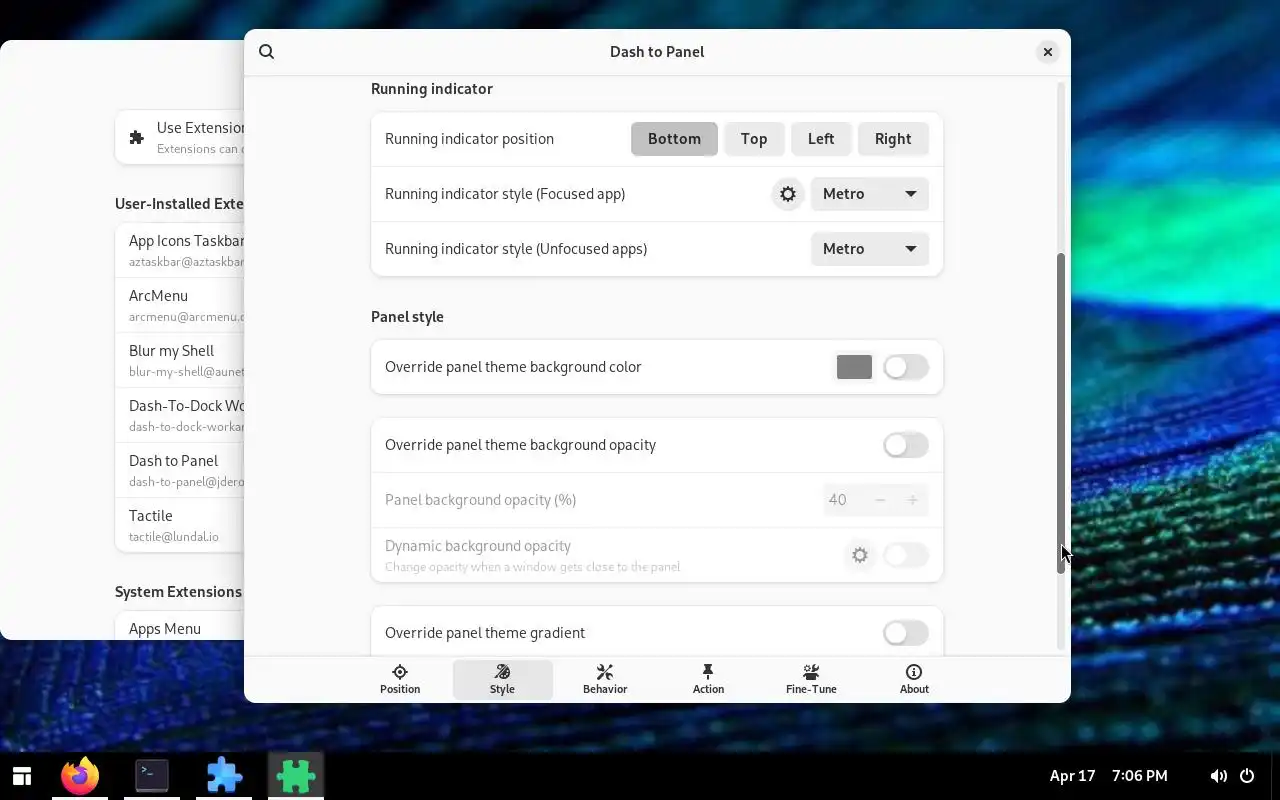Open the volume control in system tray
The image size is (1280, 800).
click(1218, 776)
